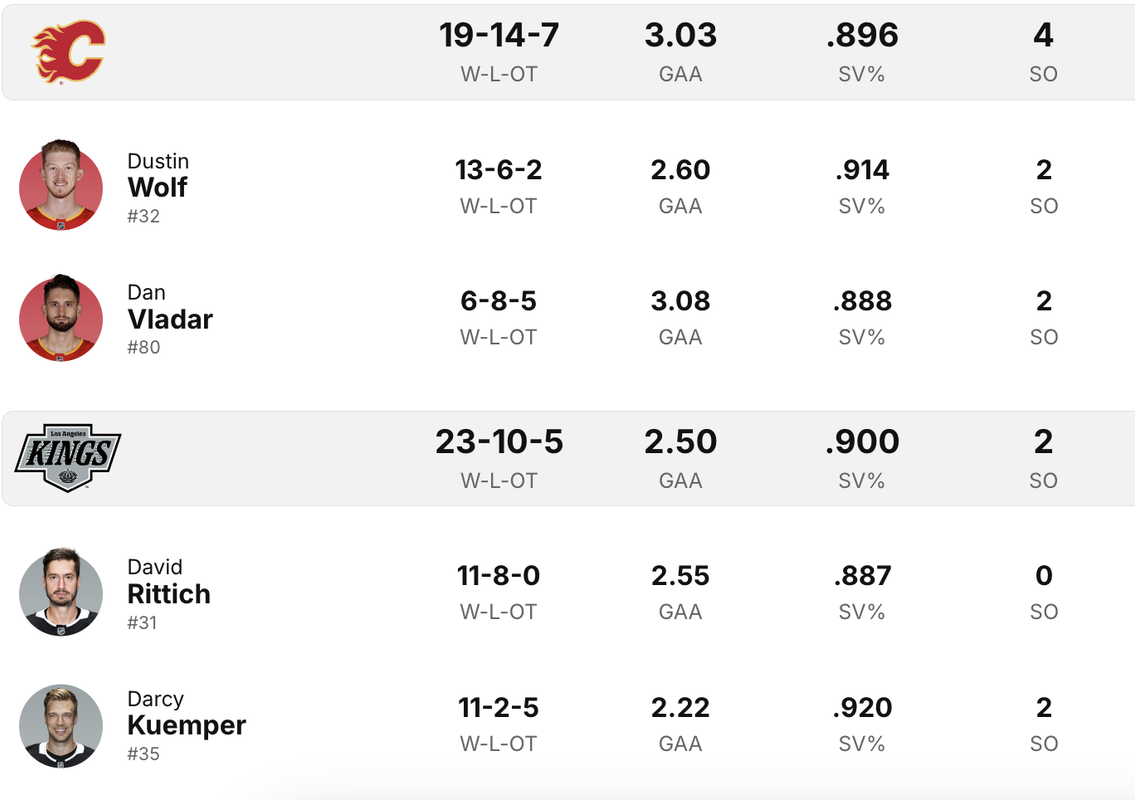Open Dan Vladar's headshot photo
The height and width of the screenshot is (800, 1135).
pyautogui.click(x=61, y=318)
